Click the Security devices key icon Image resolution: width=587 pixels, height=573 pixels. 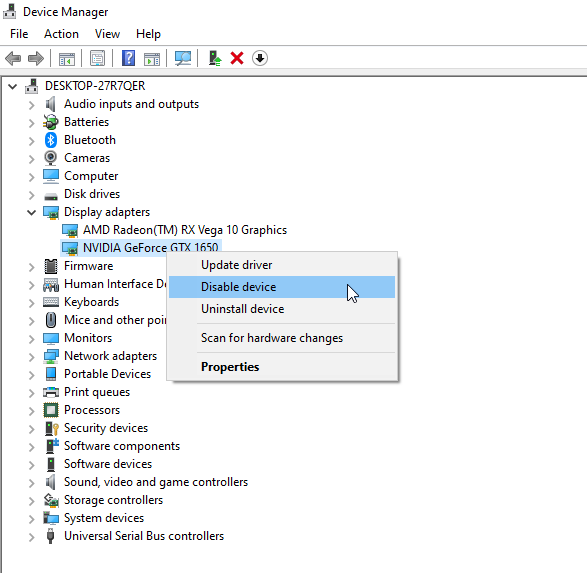pos(52,428)
